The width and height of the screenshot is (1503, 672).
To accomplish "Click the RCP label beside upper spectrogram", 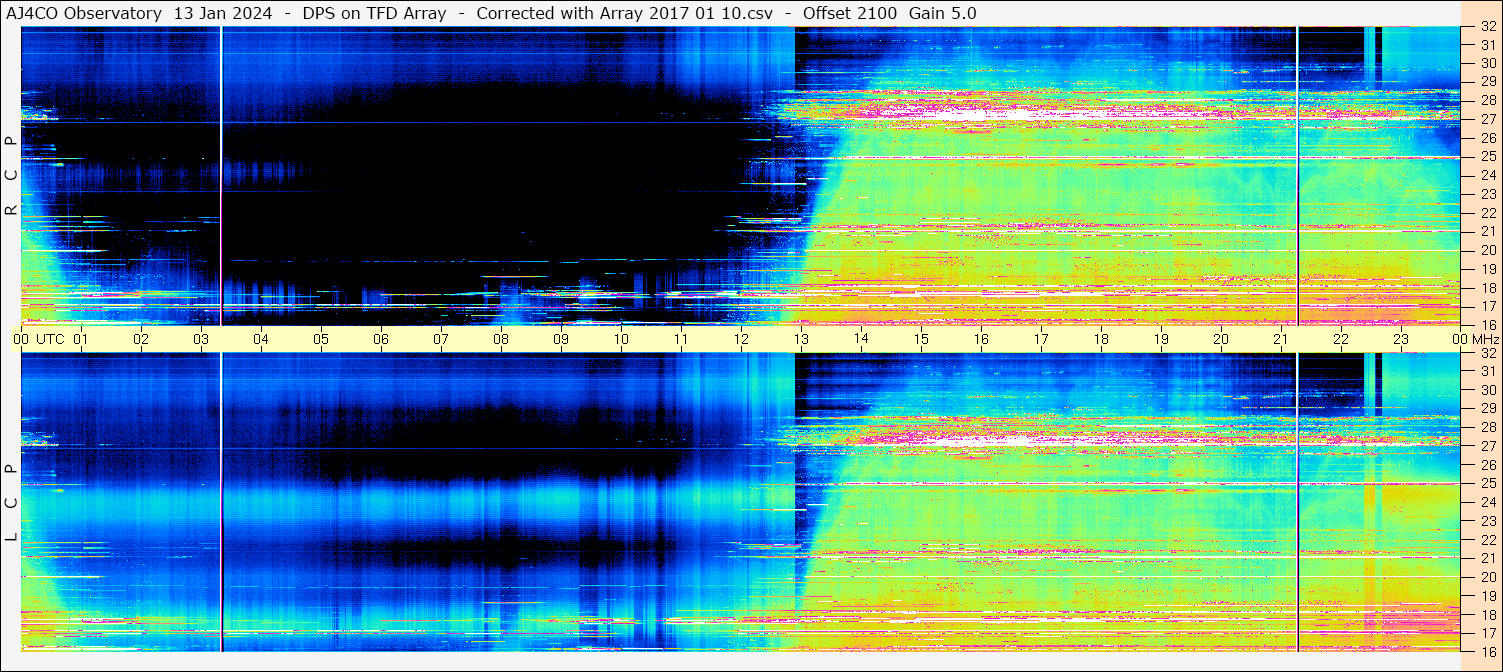I will click(x=11, y=176).
